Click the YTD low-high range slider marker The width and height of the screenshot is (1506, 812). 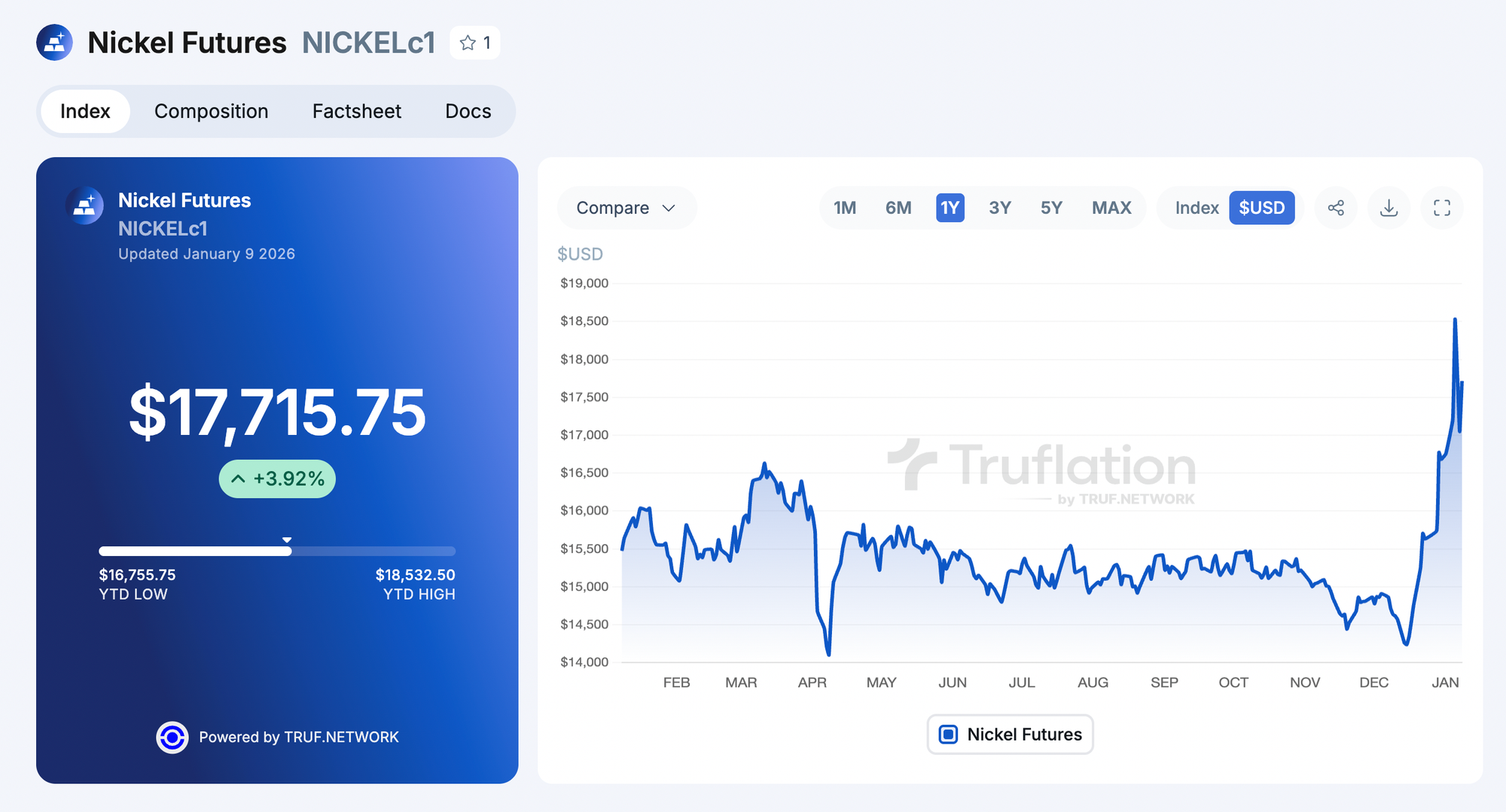(287, 541)
